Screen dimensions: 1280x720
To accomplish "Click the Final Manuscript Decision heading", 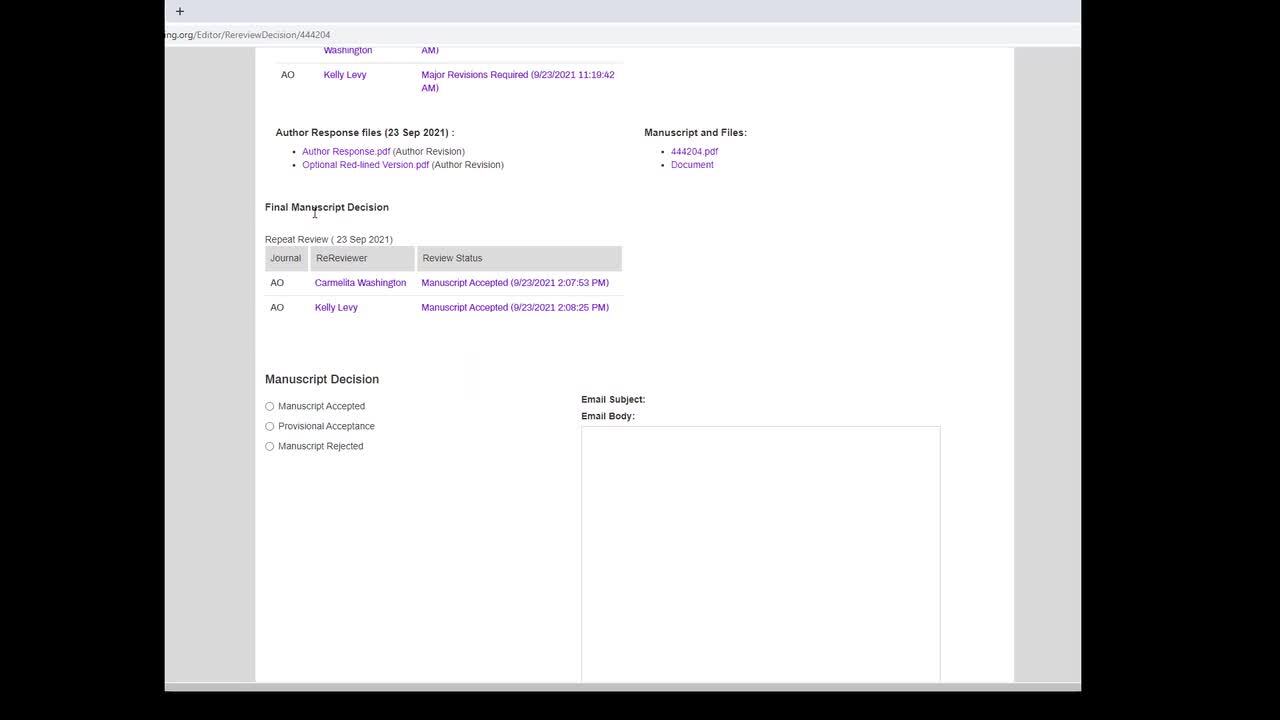I will 327,208.
